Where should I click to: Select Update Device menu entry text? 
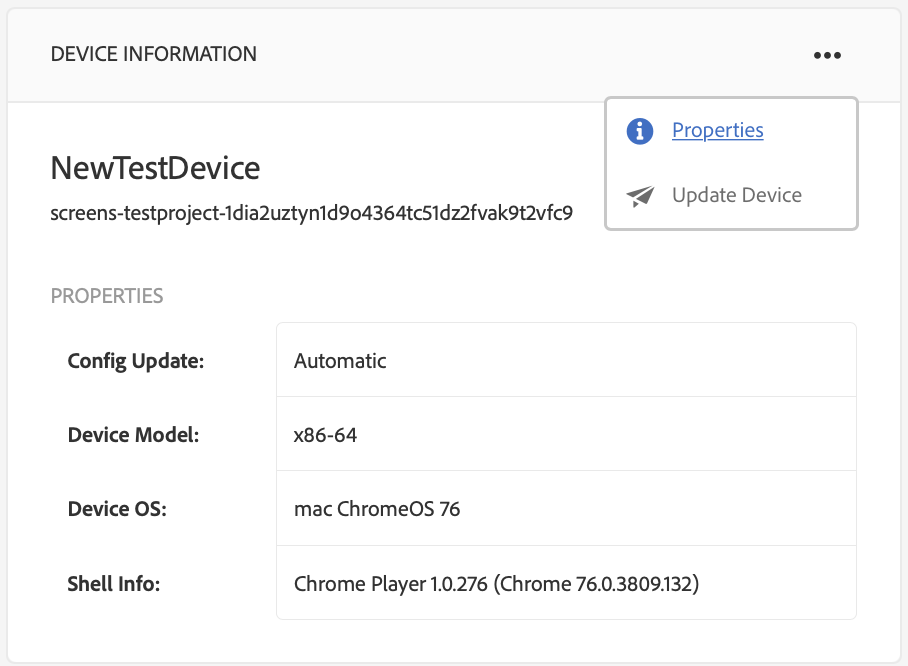coord(736,196)
